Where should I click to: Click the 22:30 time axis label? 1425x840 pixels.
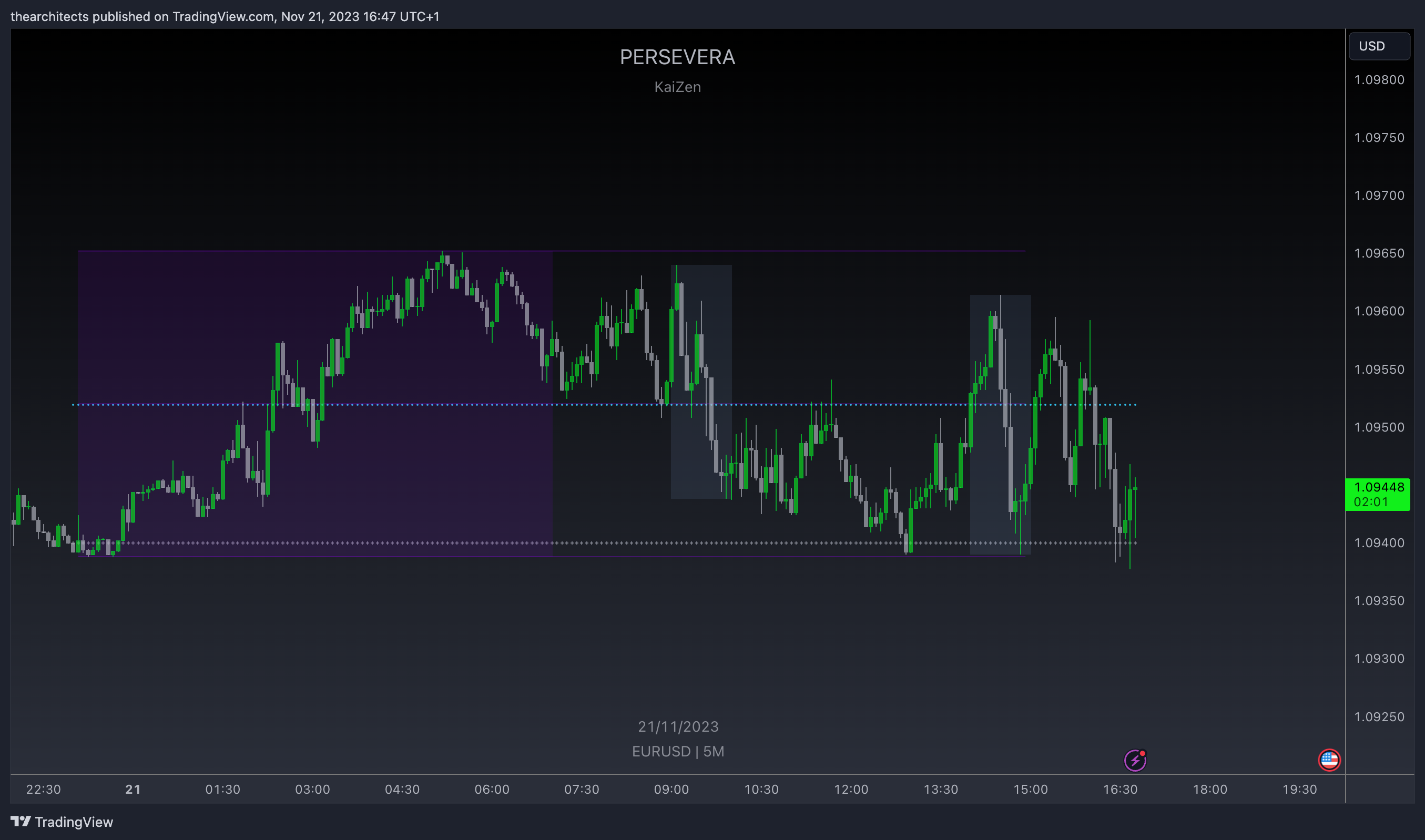(44, 789)
